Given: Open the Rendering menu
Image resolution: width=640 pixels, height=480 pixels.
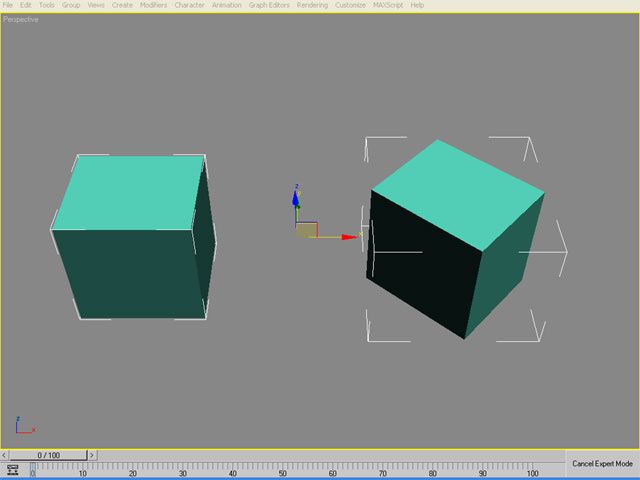Looking at the screenshot, I should 312,5.
